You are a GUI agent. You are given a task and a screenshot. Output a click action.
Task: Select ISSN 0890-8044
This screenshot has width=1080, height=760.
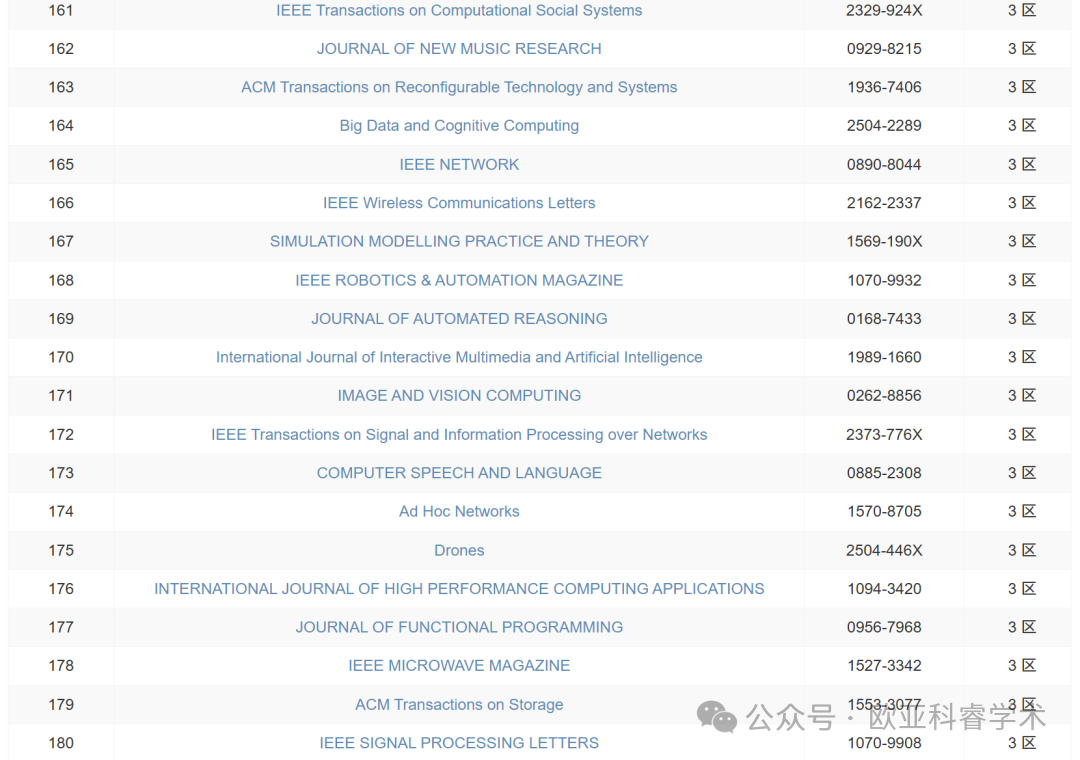[x=884, y=165]
